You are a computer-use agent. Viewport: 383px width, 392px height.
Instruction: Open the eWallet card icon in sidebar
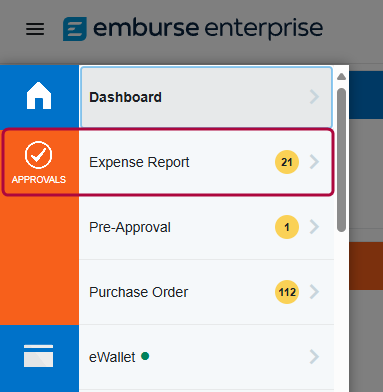[x=38, y=356]
